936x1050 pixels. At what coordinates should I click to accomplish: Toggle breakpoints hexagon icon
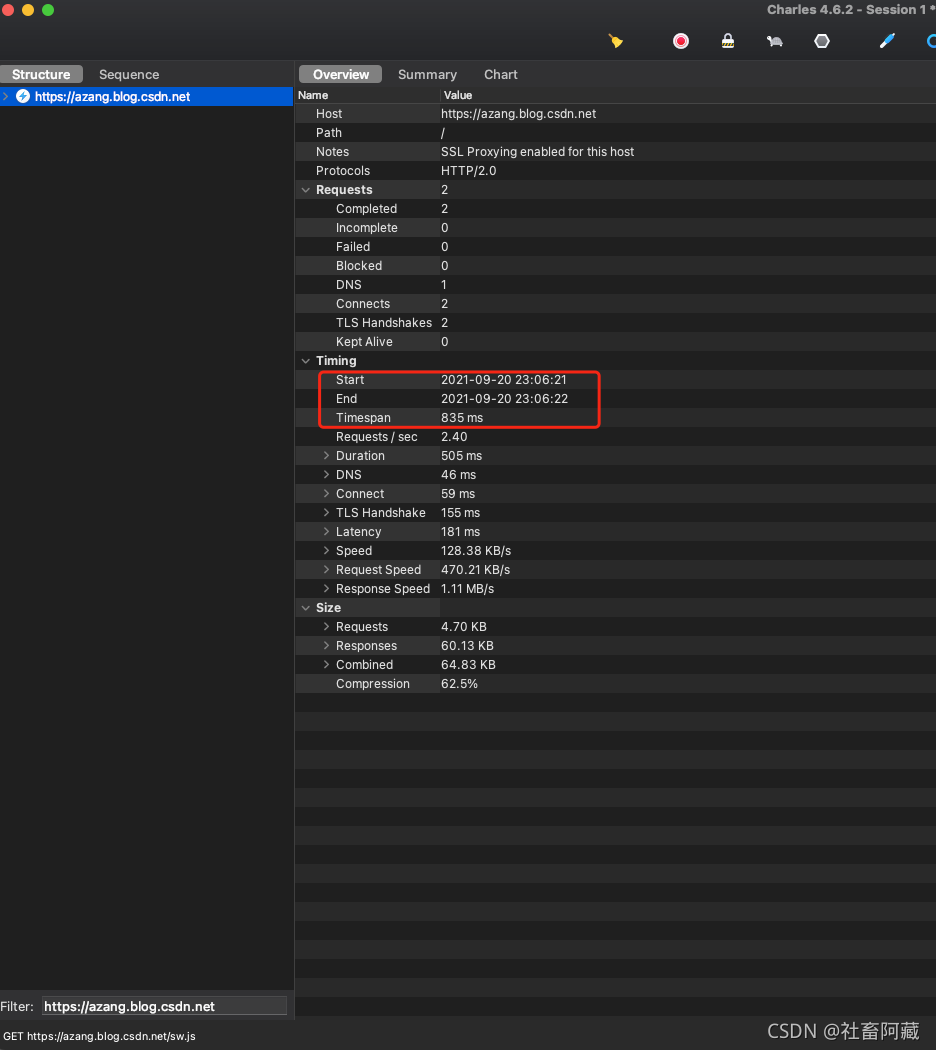pos(822,42)
